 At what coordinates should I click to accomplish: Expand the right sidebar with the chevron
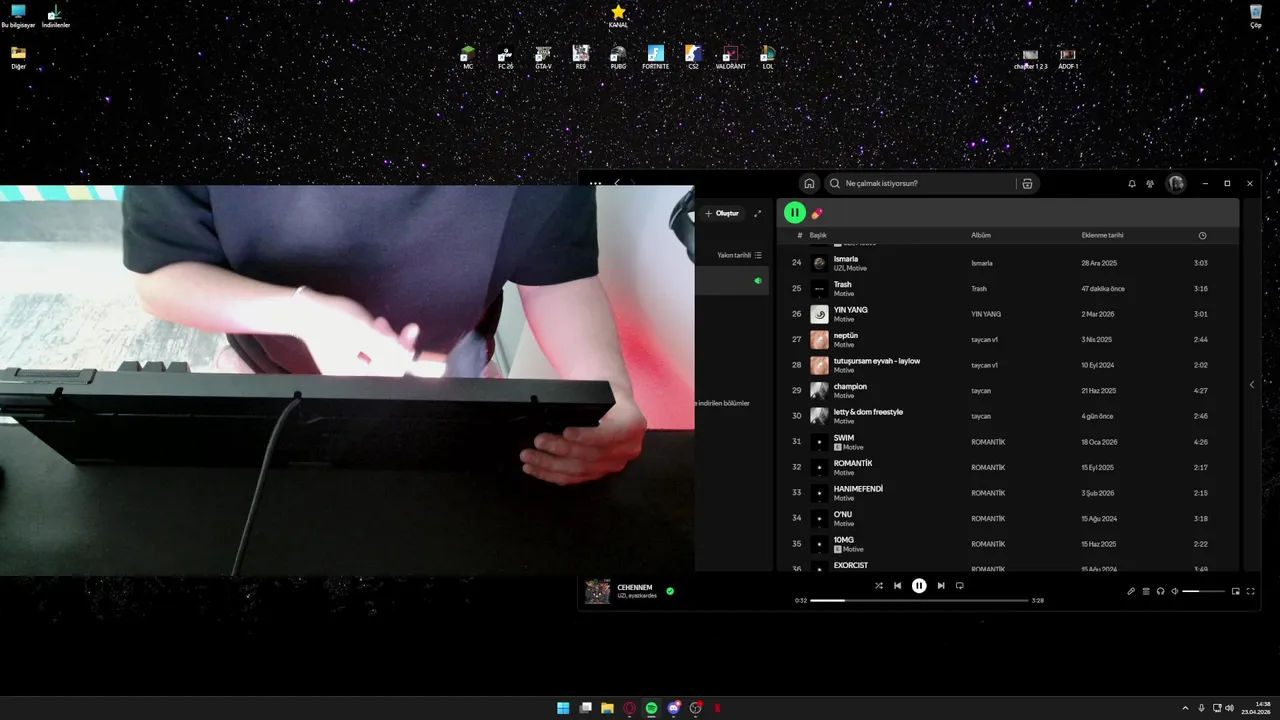tap(1251, 385)
